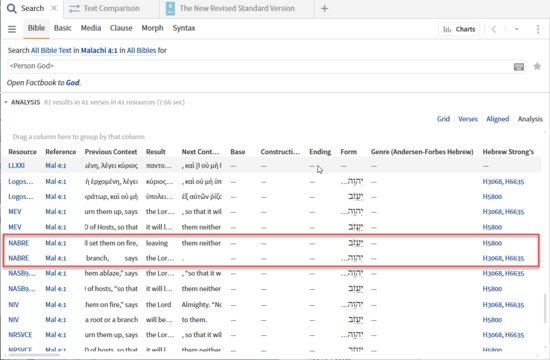Switch to the Syntax search tab
This screenshot has height=360, width=550.
click(x=183, y=28)
